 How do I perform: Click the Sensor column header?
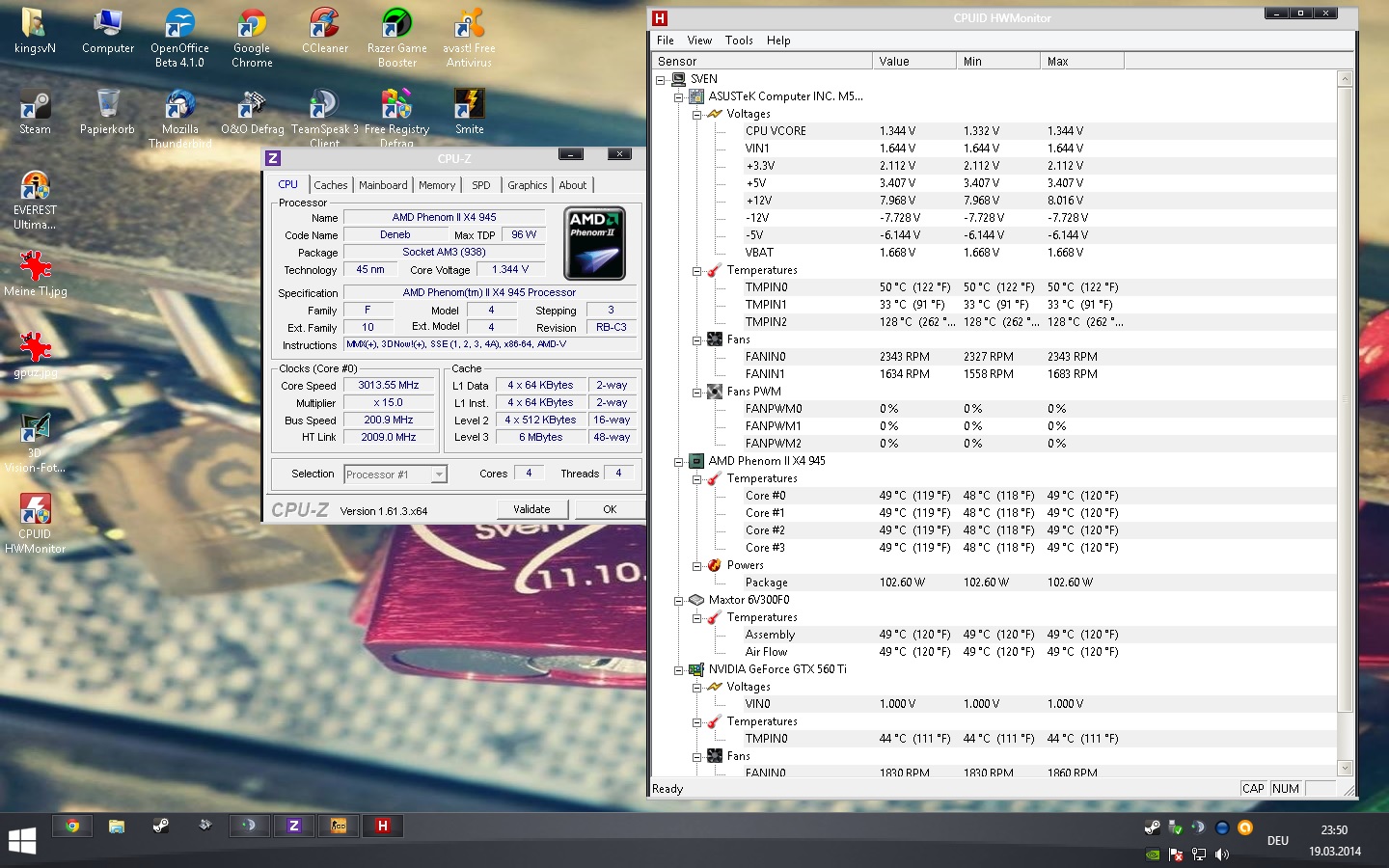coord(762,61)
